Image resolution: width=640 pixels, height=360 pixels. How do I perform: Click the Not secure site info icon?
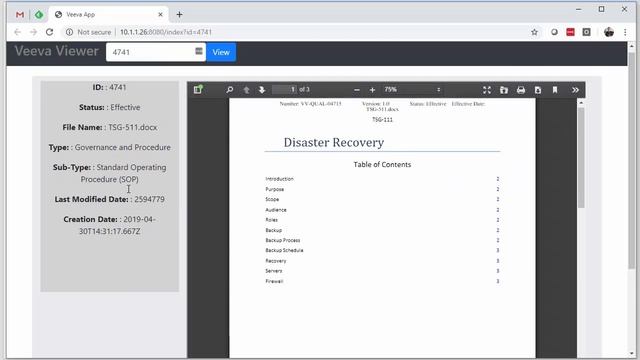coord(69,32)
